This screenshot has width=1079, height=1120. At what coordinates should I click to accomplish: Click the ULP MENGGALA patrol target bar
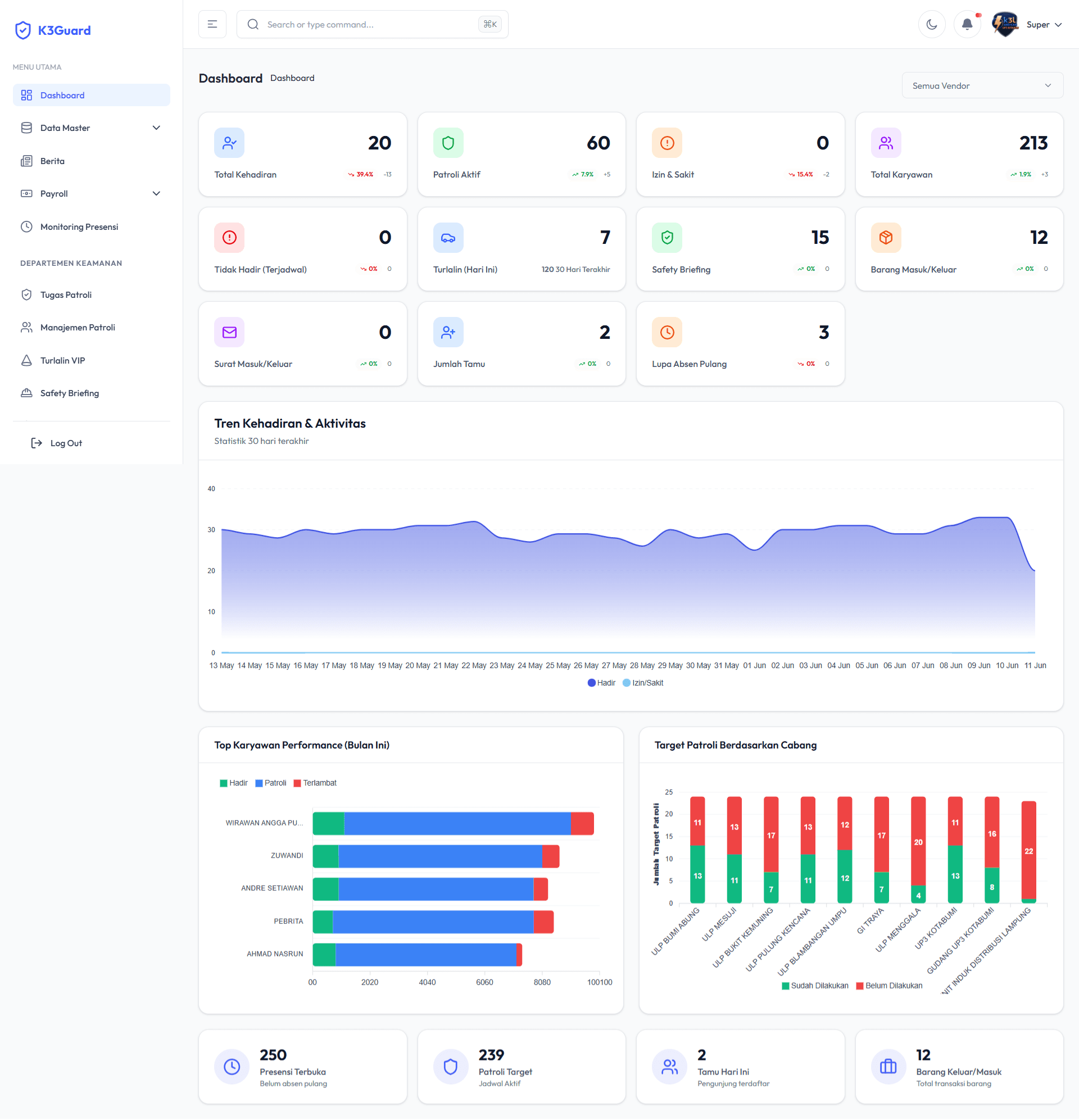tap(918, 850)
